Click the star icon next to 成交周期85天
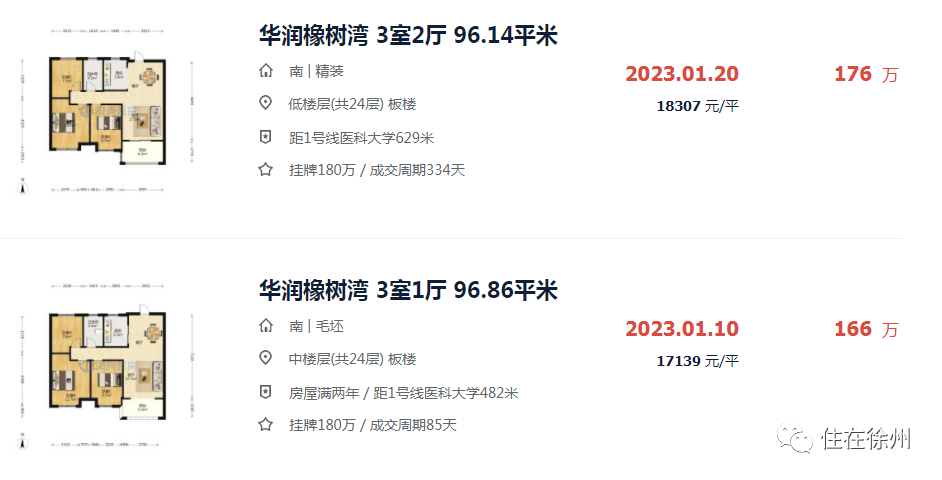Image resolution: width=942 pixels, height=480 pixels. [266, 425]
